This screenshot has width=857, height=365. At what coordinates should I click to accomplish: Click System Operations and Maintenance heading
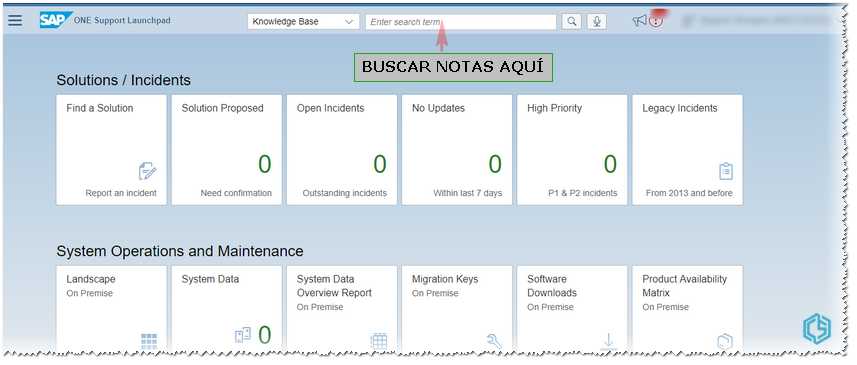pyautogui.click(x=180, y=251)
